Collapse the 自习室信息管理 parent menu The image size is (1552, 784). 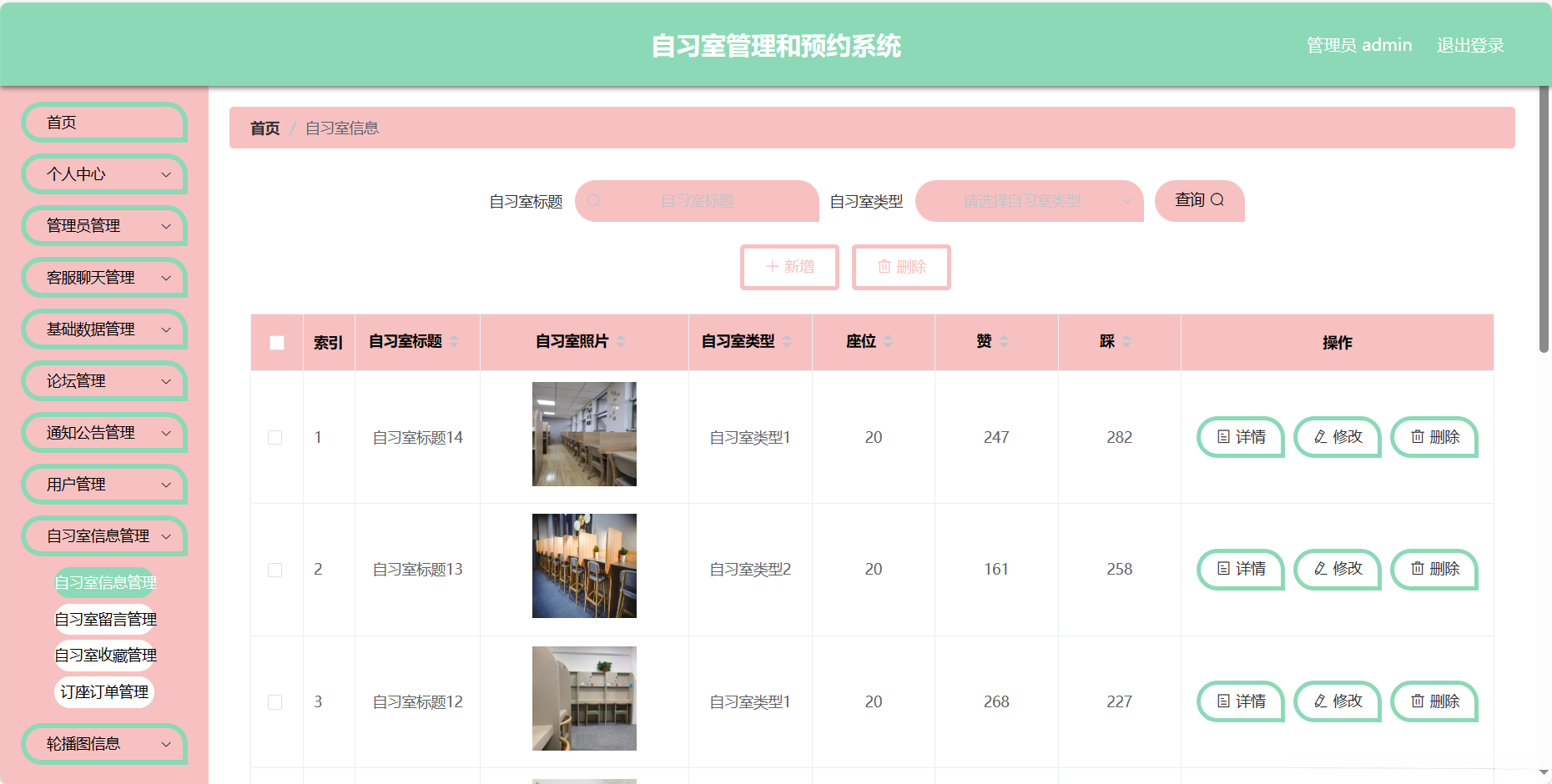(x=104, y=536)
